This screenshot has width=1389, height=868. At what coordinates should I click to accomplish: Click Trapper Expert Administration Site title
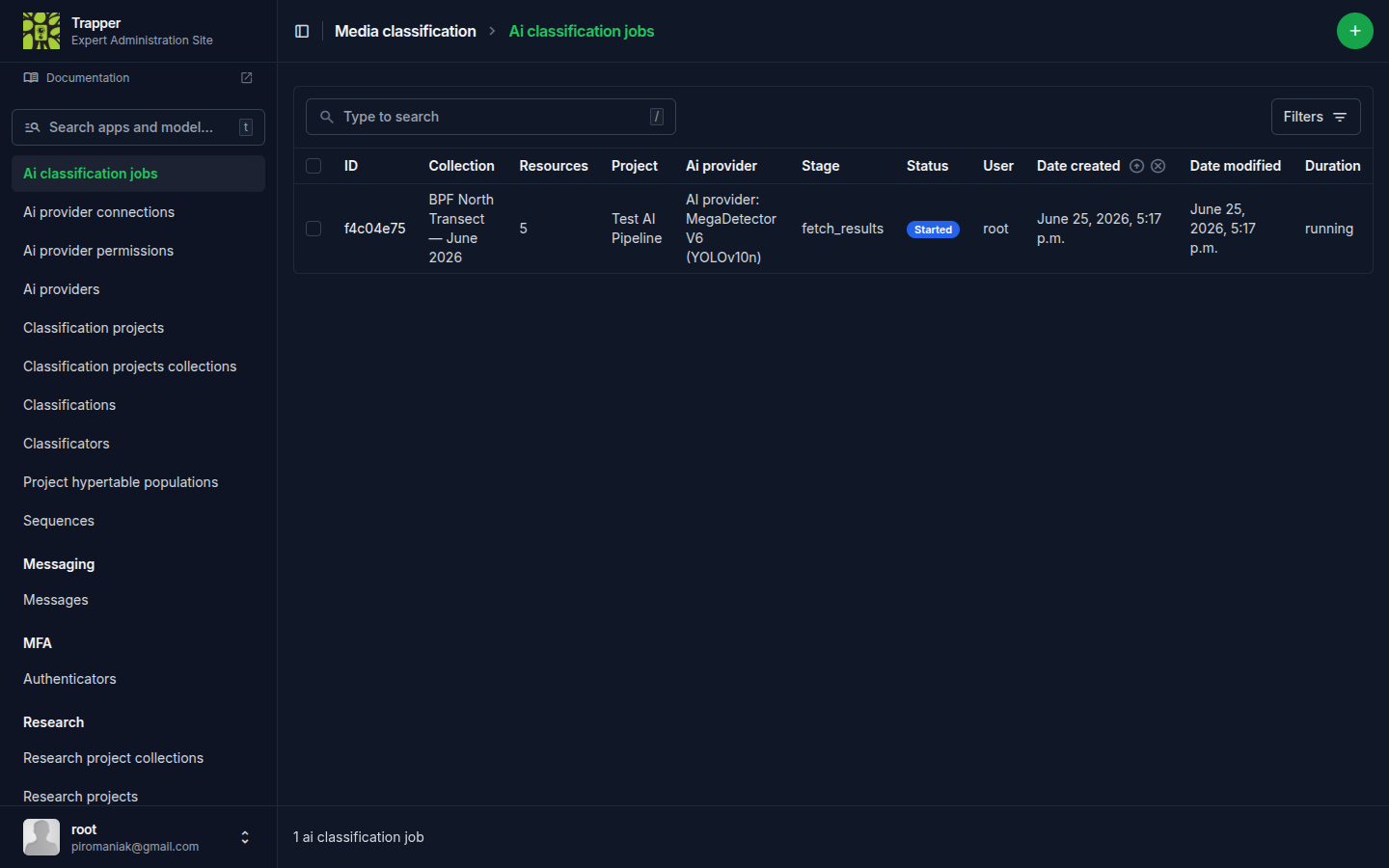pyautogui.click(x=142, y=31)
